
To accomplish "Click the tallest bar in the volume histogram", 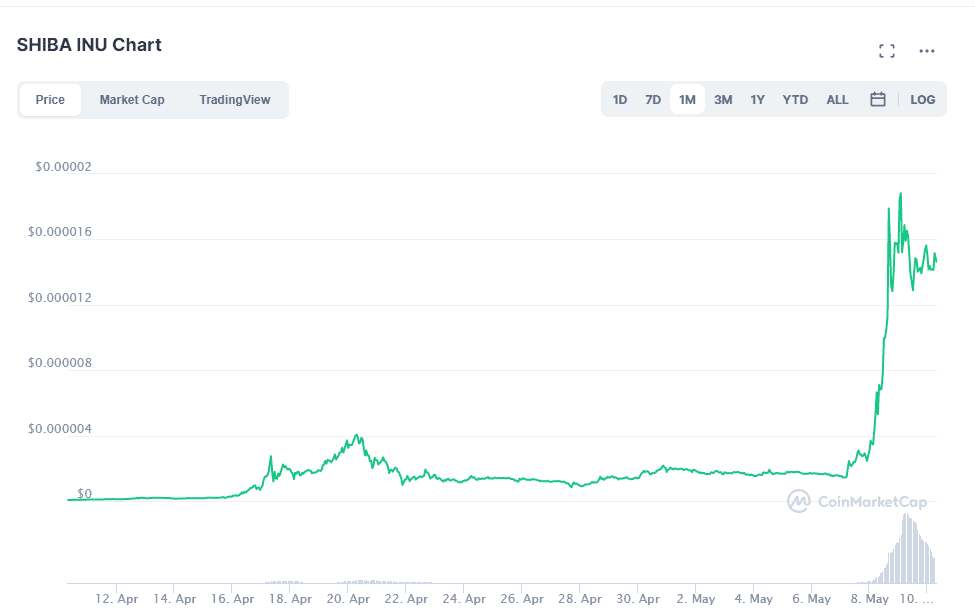I will point(905,548).
